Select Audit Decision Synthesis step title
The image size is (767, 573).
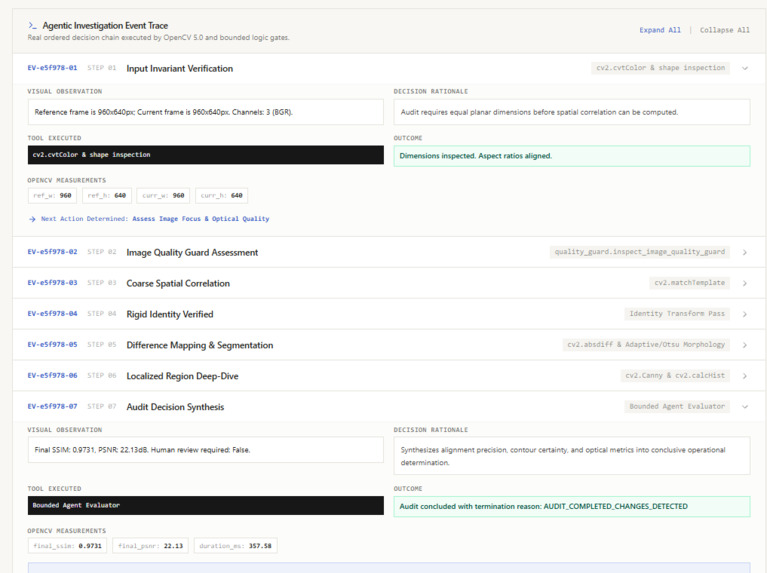[x=175, y=407]
